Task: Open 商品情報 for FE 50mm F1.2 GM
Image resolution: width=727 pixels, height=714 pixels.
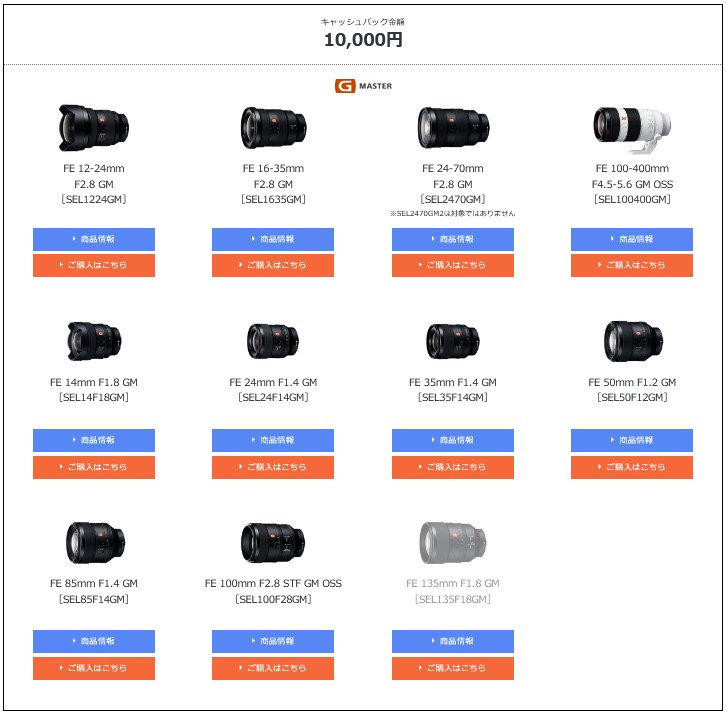Action: (x=631, y=440)
